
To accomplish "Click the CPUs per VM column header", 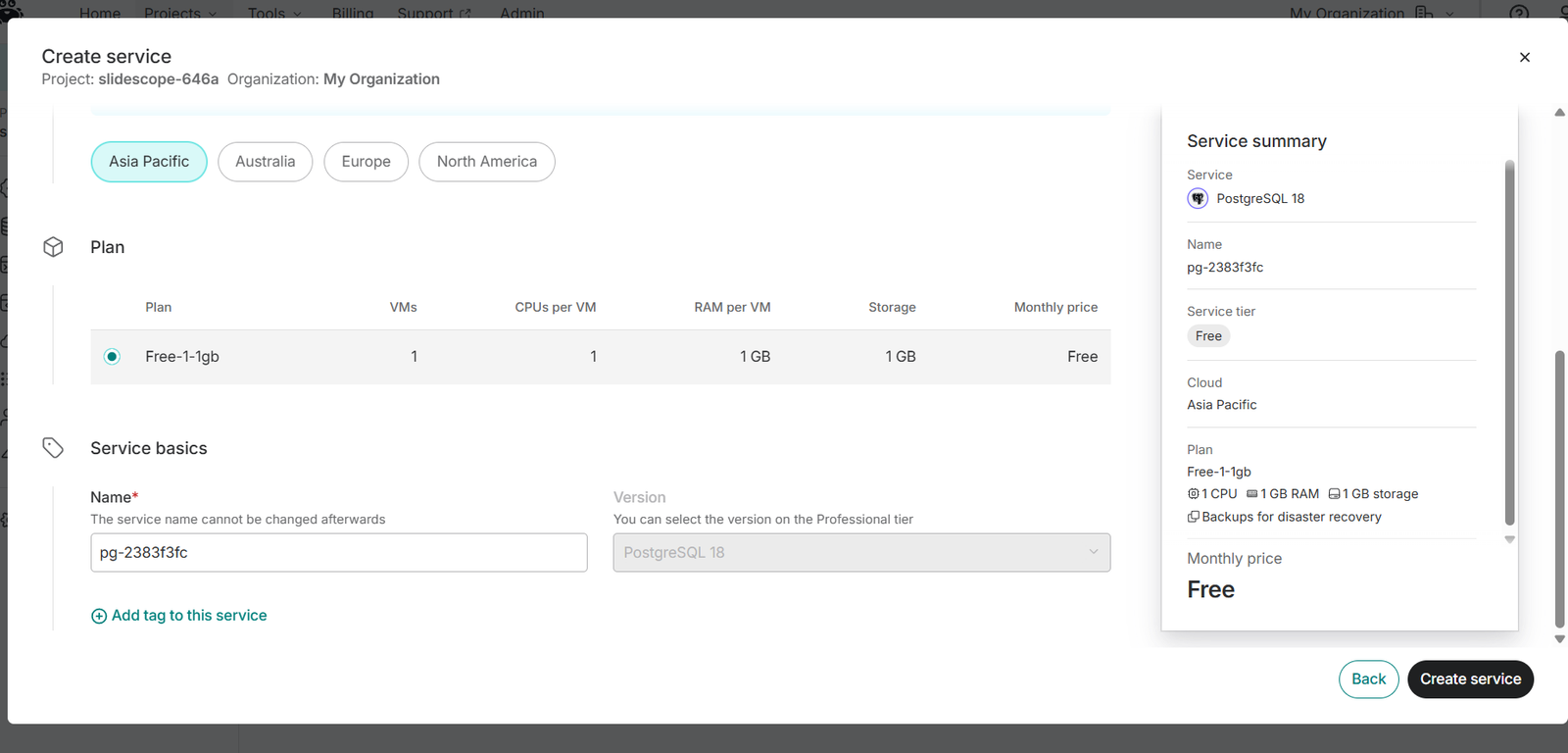I will point(556,307).
